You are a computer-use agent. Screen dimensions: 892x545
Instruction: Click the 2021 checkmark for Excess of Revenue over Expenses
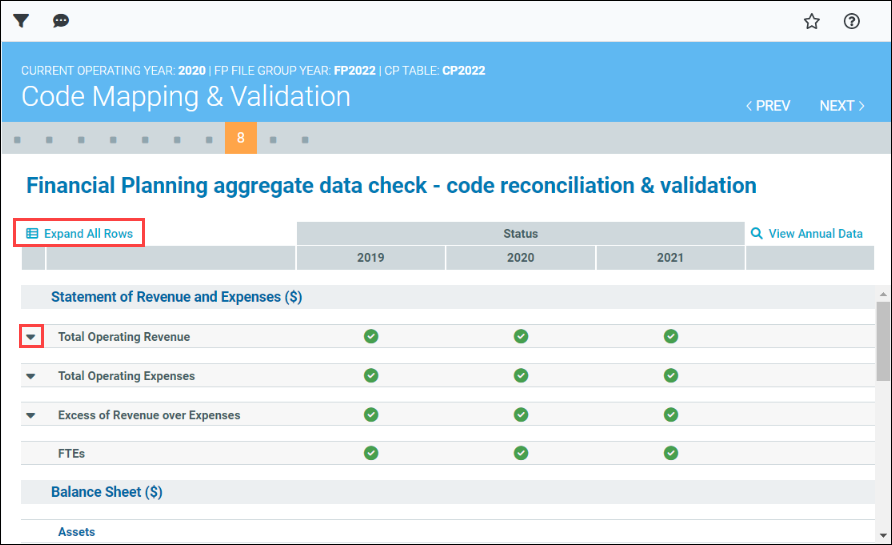click(x=671, y=415)
